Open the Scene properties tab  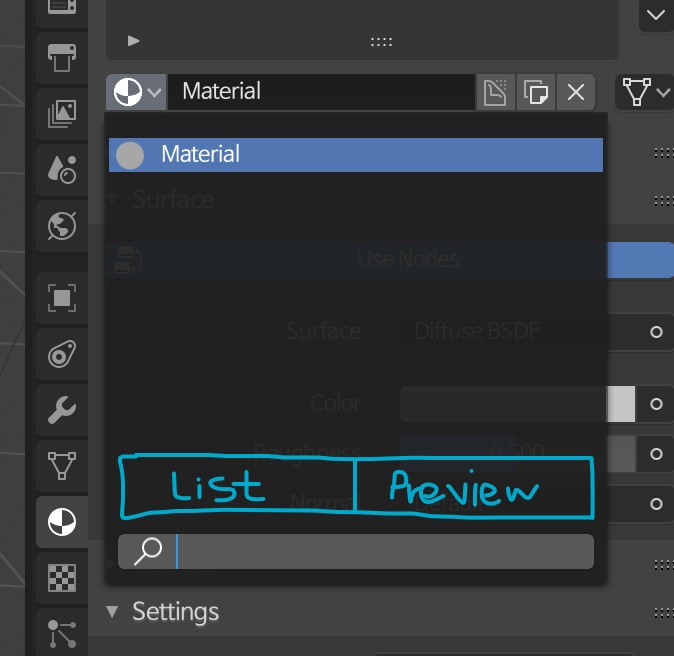pyautogui.click(x=62, y=170)
